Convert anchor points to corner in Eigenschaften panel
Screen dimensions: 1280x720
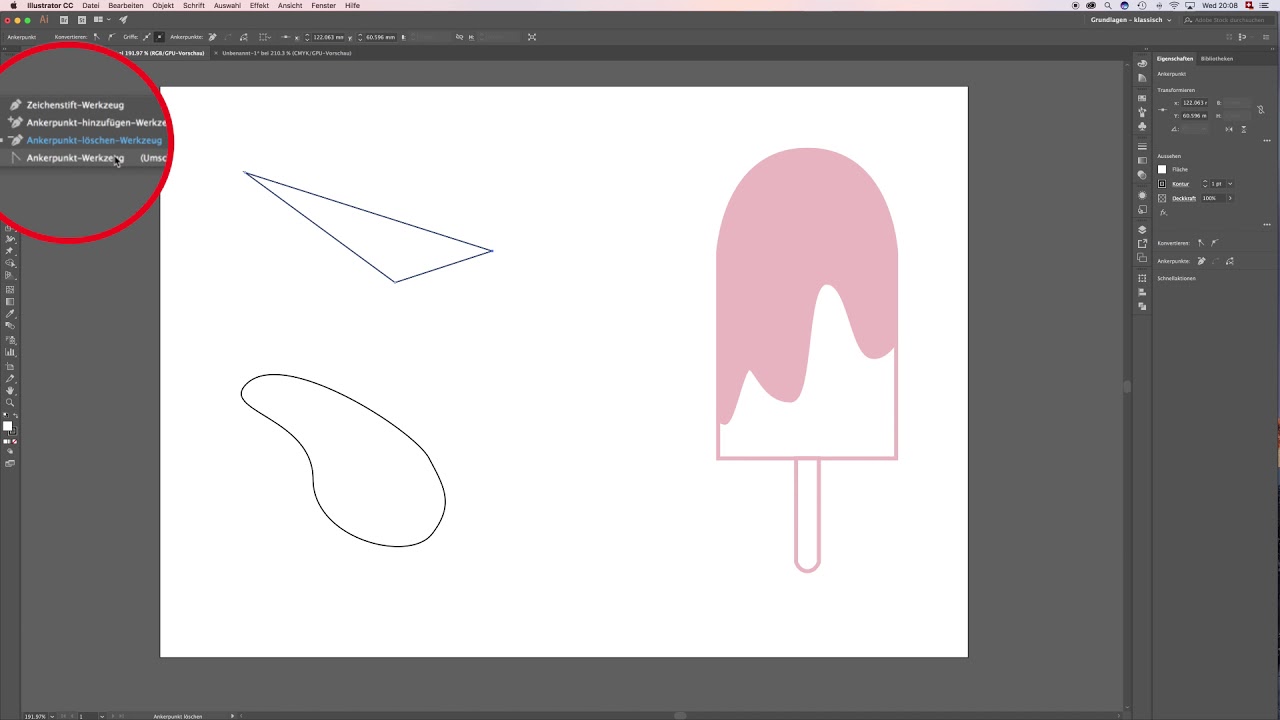(x=1201, y=243)
